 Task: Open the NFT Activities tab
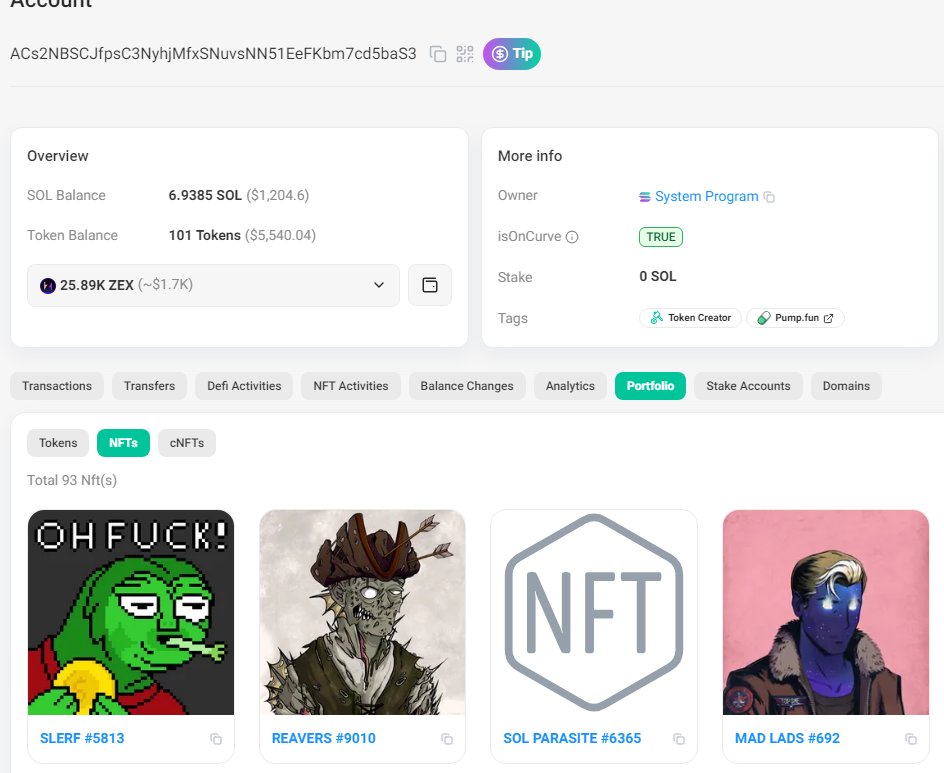pos(350,386)
